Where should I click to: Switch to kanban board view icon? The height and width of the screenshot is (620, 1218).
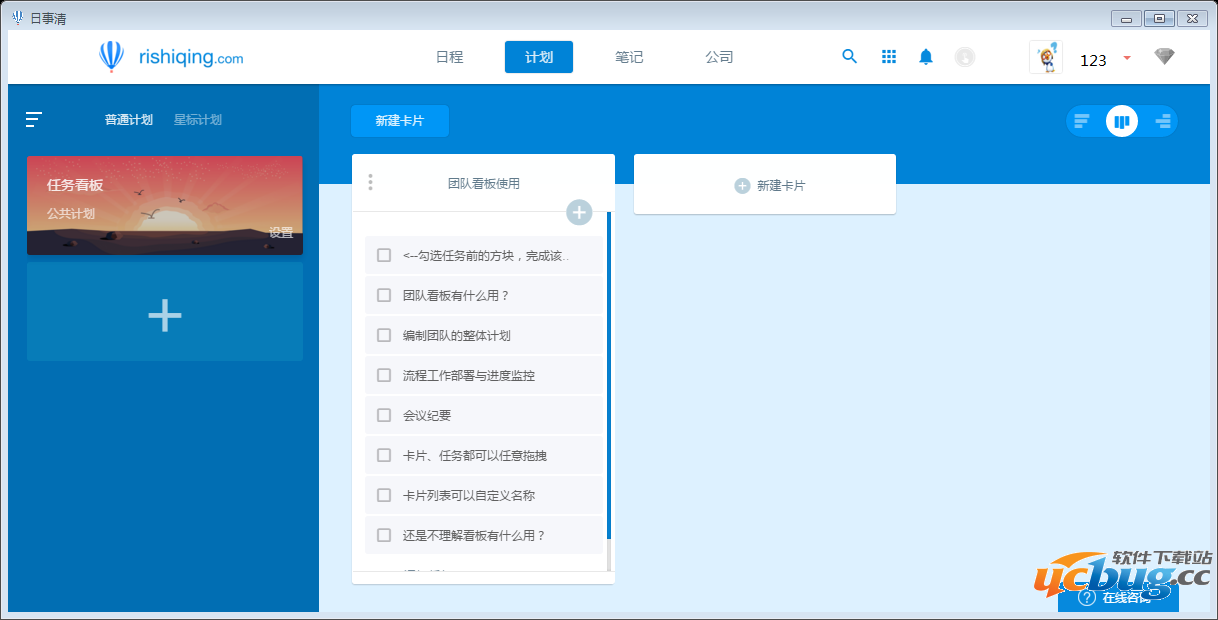click(x=1122, y=122)
